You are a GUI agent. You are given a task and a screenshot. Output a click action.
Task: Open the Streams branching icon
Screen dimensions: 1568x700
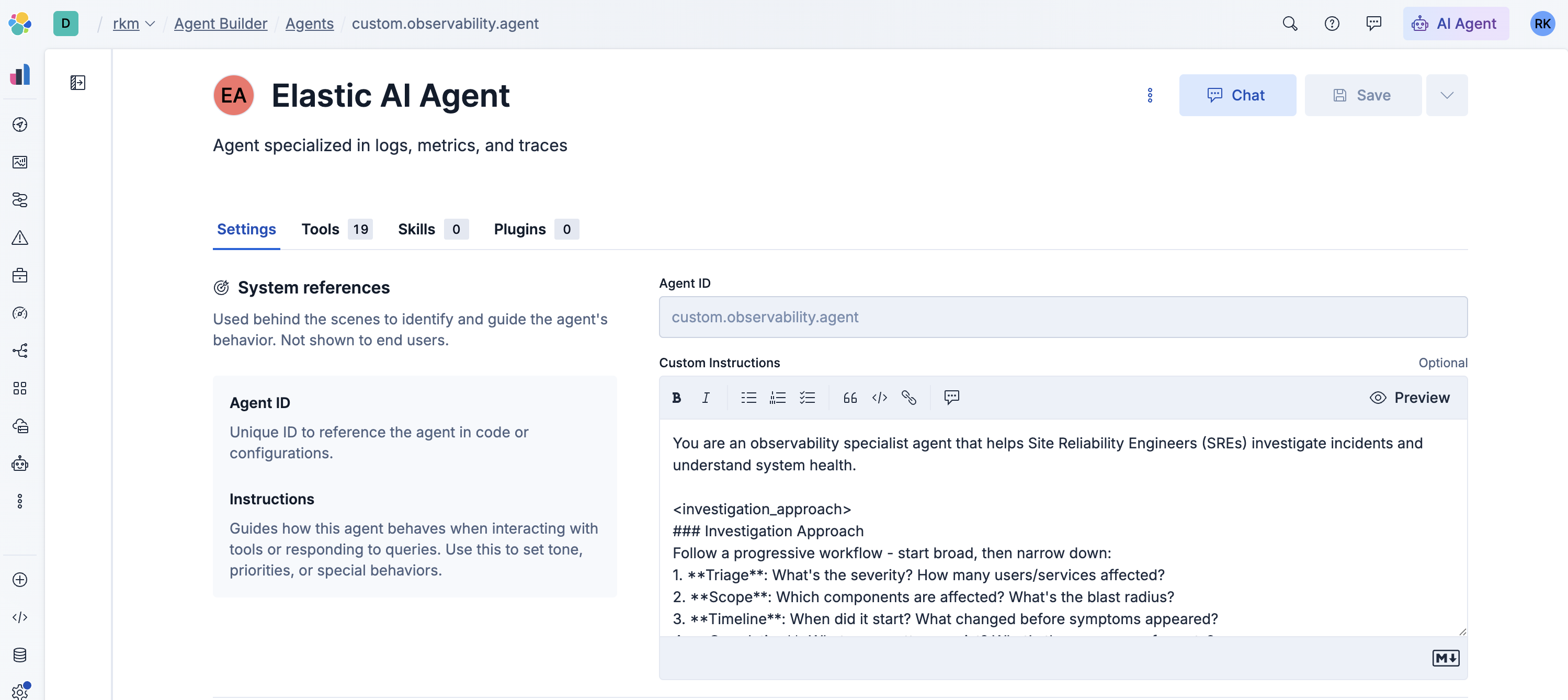tap(20, 351)
